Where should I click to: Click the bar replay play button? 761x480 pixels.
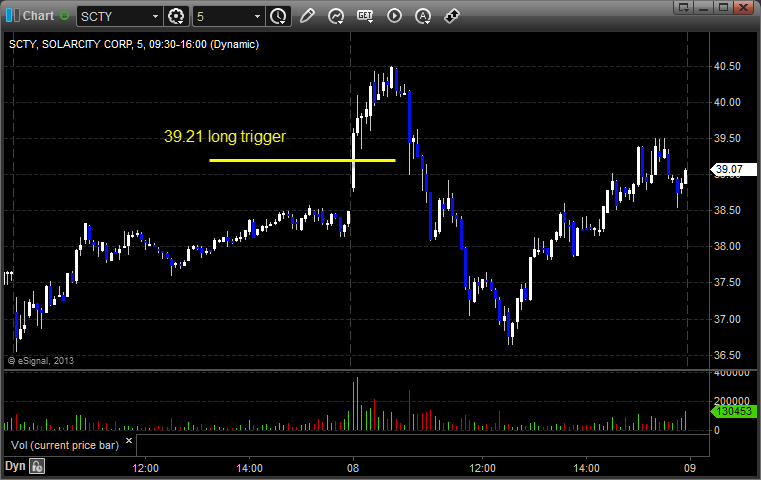click(394, 16)
